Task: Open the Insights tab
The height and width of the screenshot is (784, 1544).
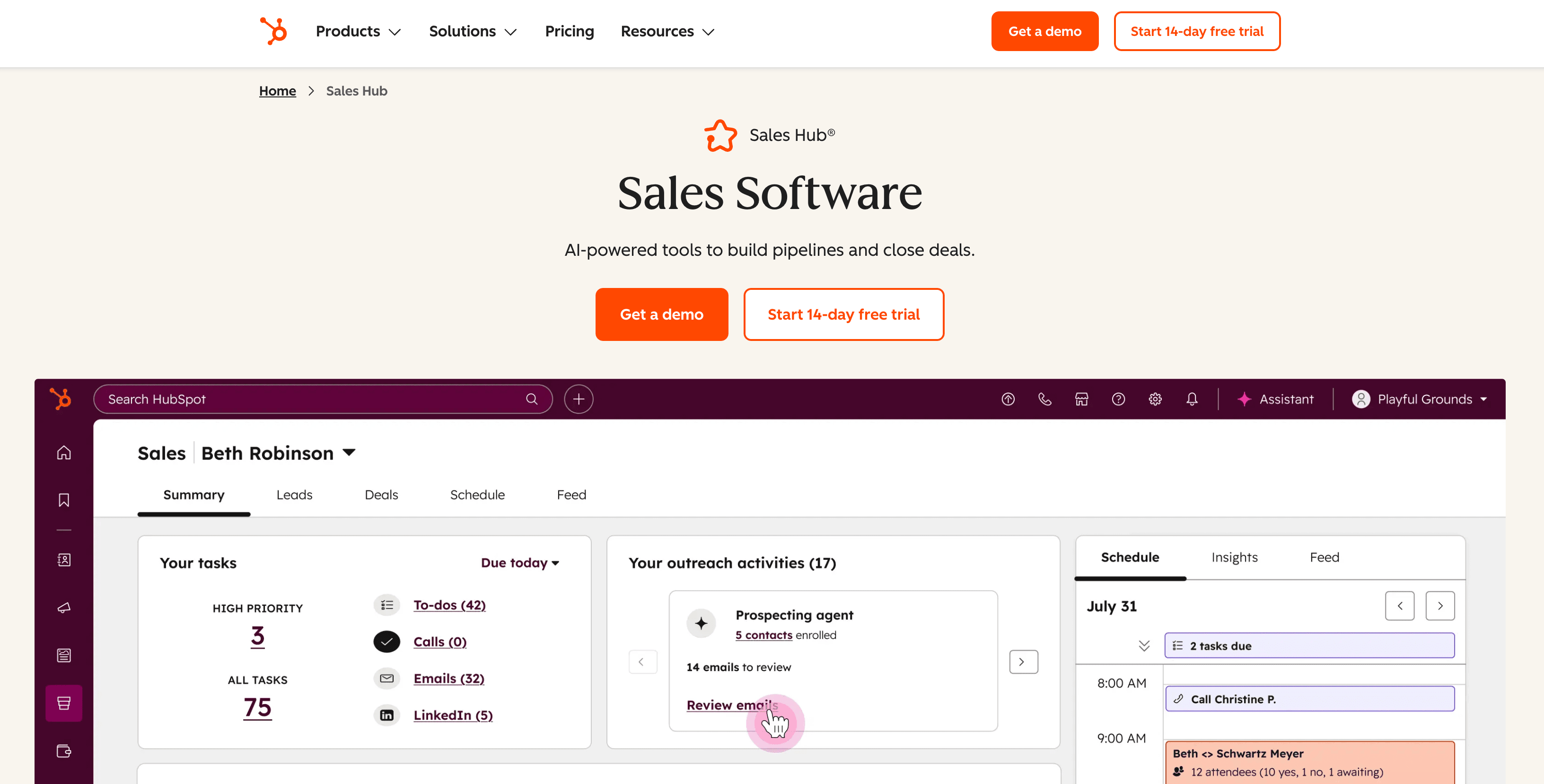Action: coord(1234,557)
